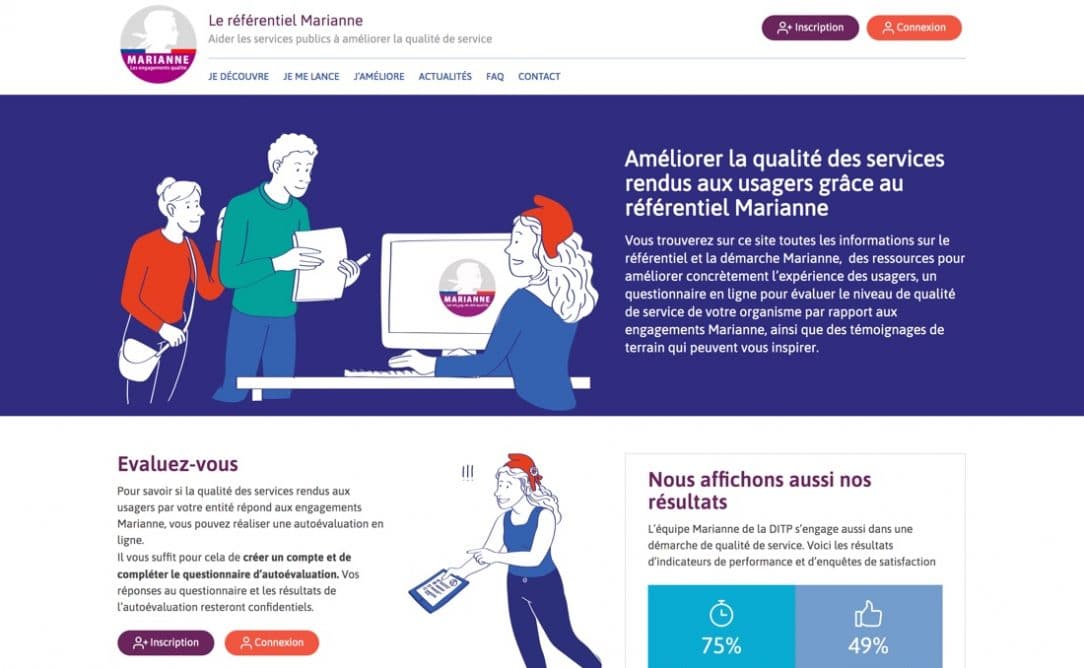Click the "Le référentiel Marianne" site title
1084x668 pixels.
pyautogui.click(x=286, y=20)
